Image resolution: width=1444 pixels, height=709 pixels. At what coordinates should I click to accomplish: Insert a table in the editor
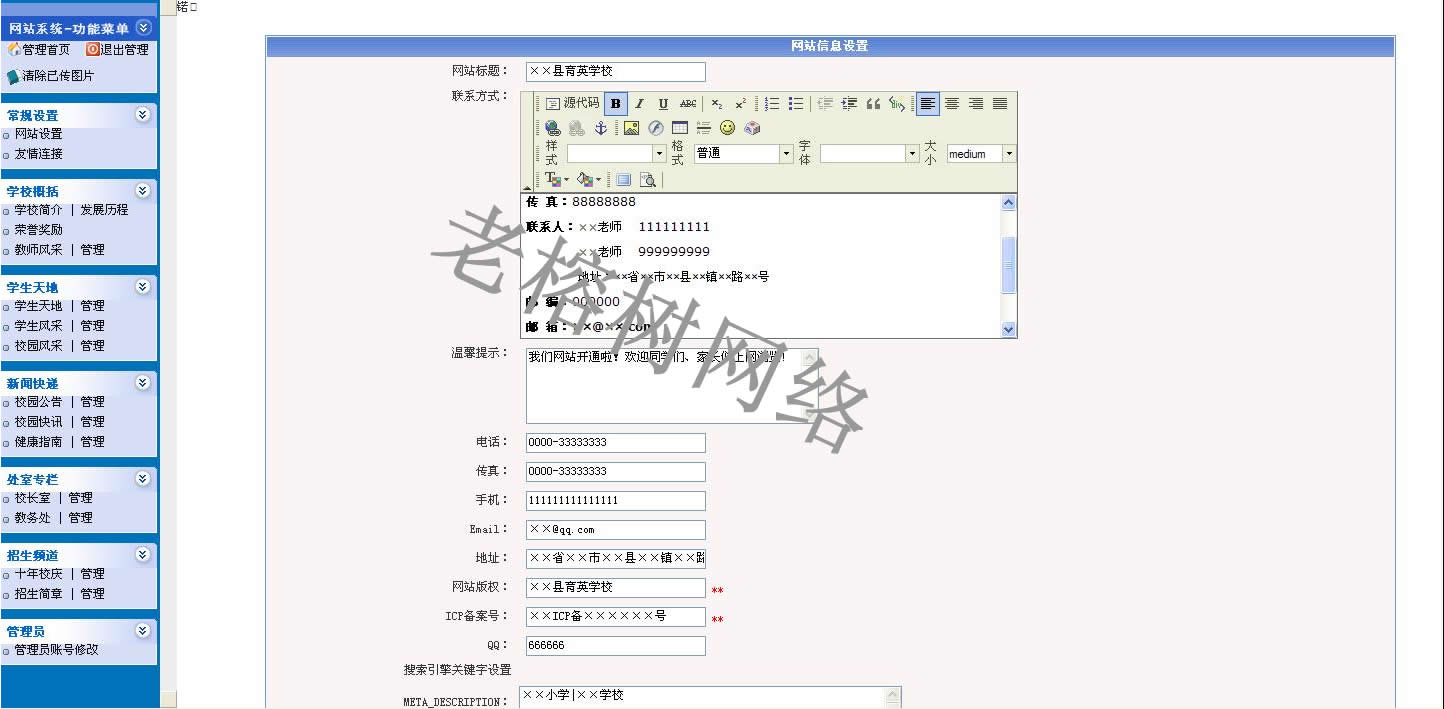pos(680,128)
